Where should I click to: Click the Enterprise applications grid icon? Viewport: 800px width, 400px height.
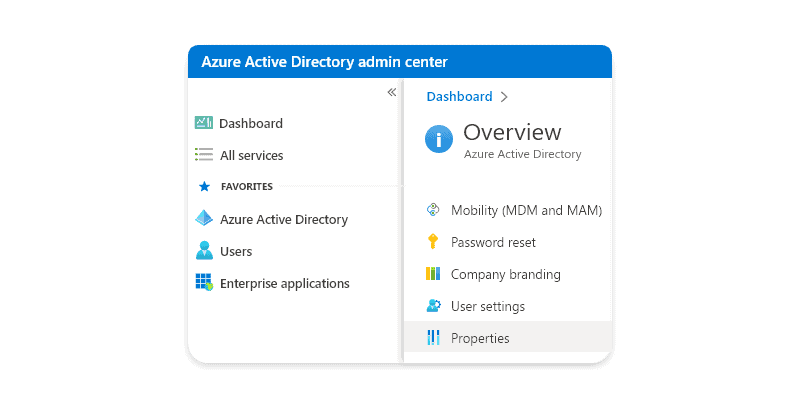[204, 282]
